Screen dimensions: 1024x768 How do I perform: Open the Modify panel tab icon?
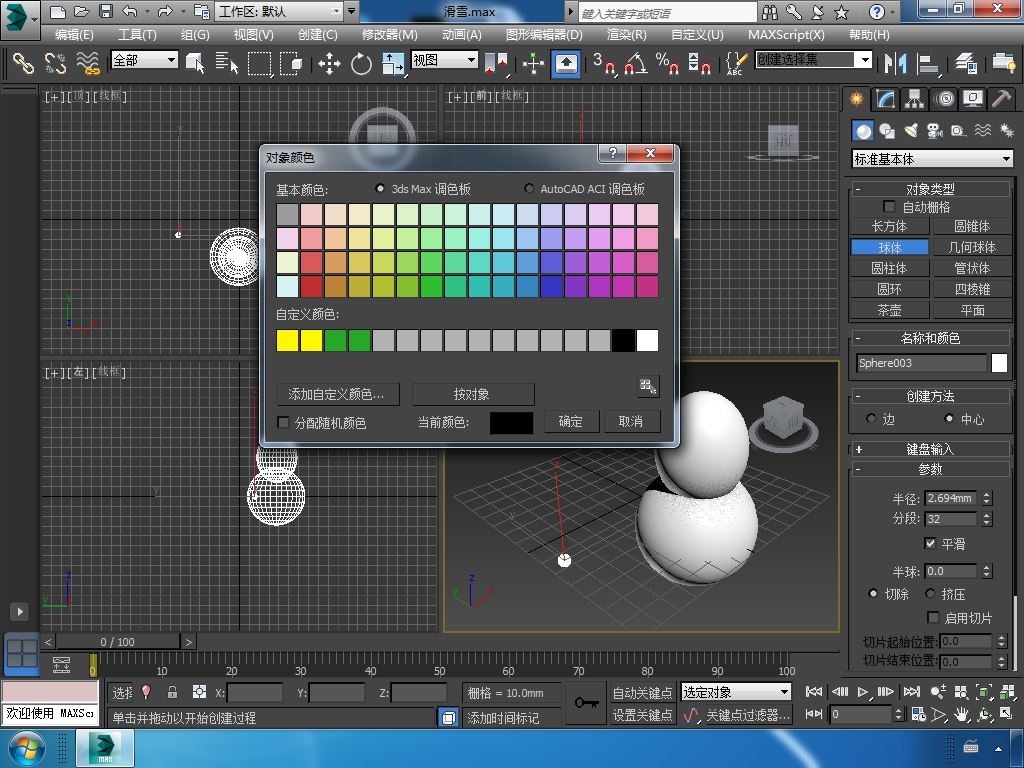(885, 99)
